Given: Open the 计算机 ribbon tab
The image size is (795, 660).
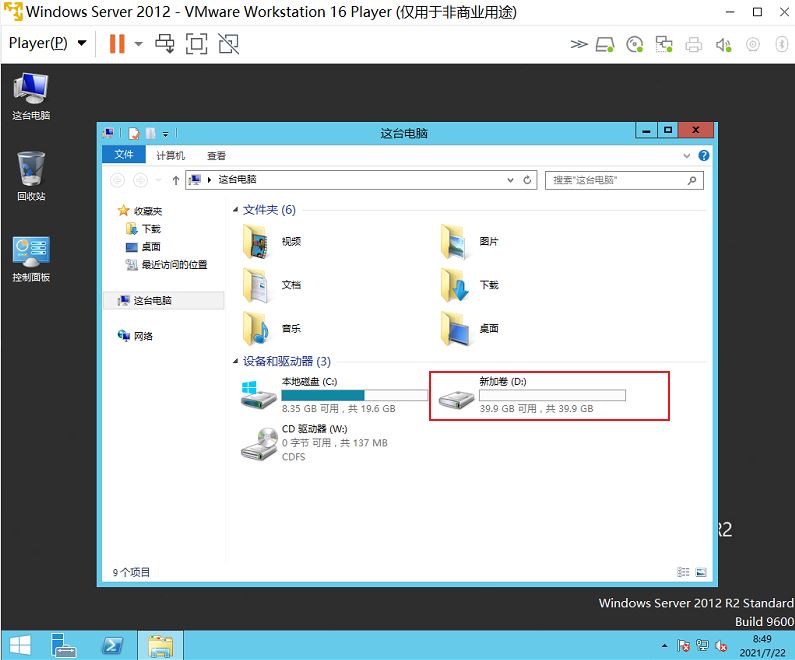Looking at the screenshot, I should click(x=170, y=156).
